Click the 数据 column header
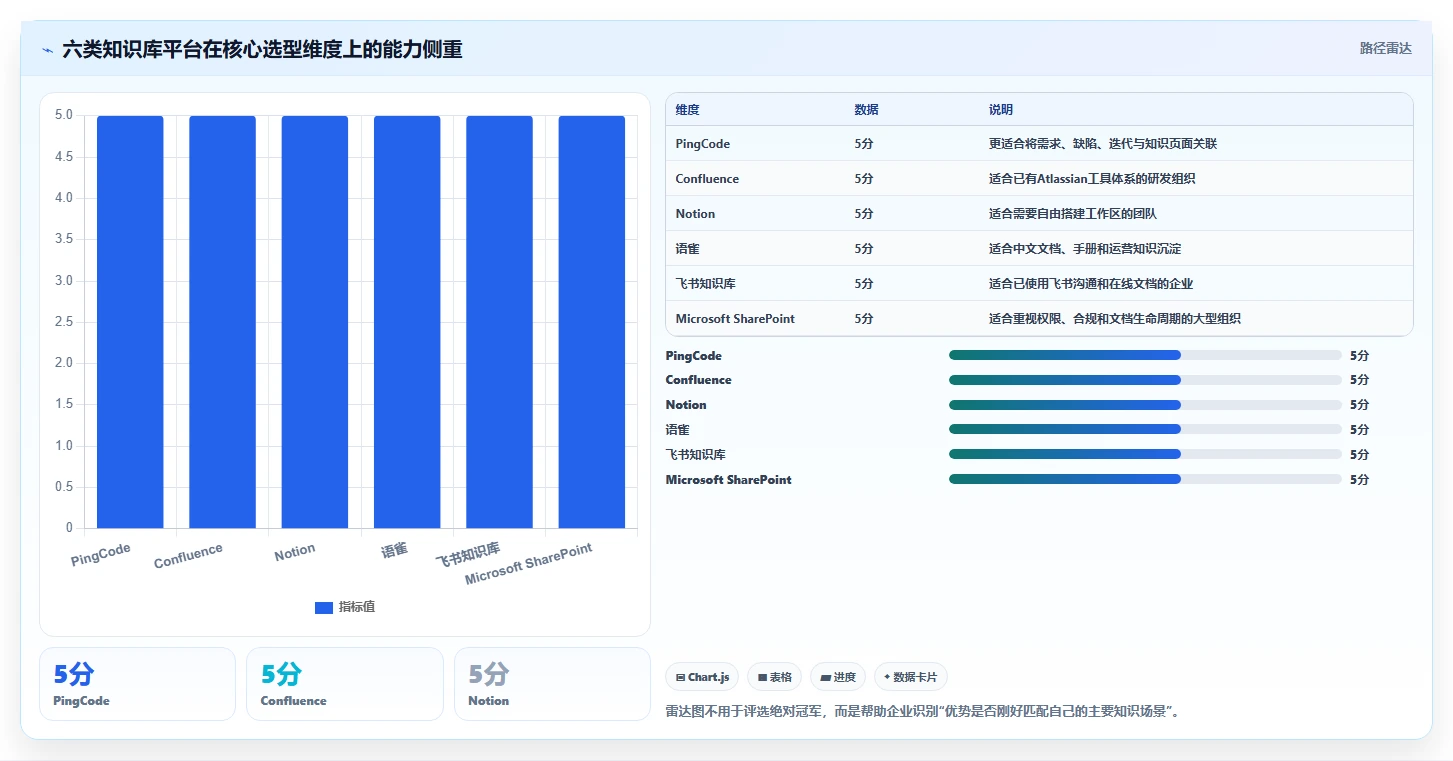 coord(867,110)
